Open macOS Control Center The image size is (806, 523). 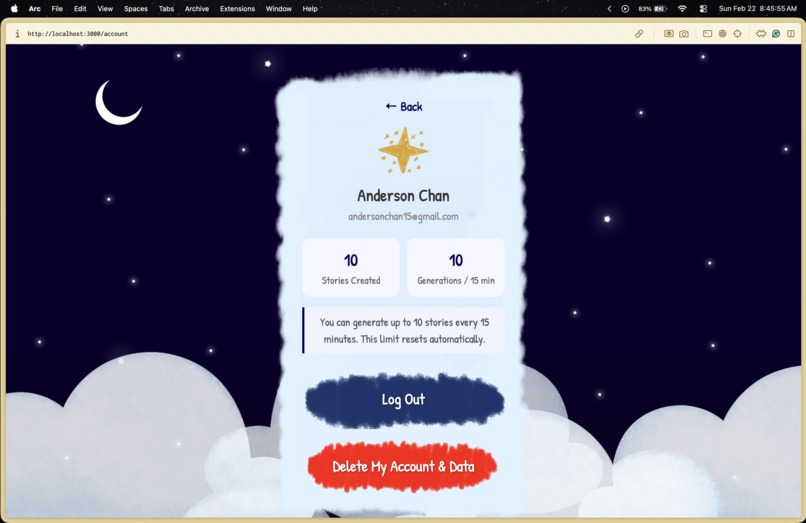click(704, 9)
